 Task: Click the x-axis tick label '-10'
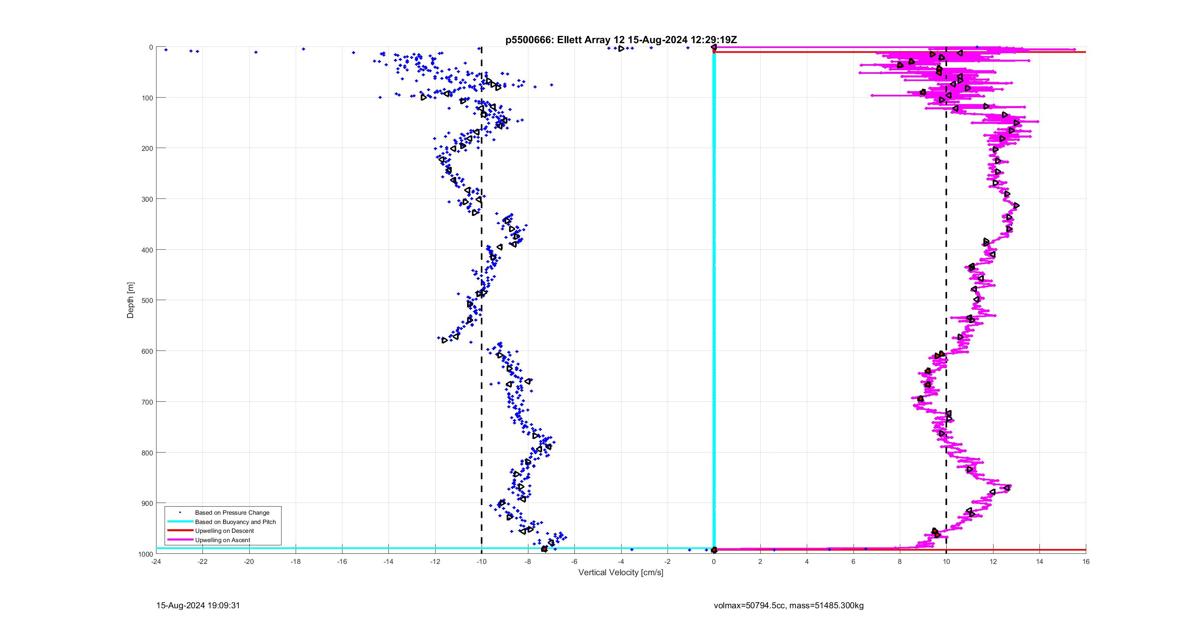tap(482, 561)
